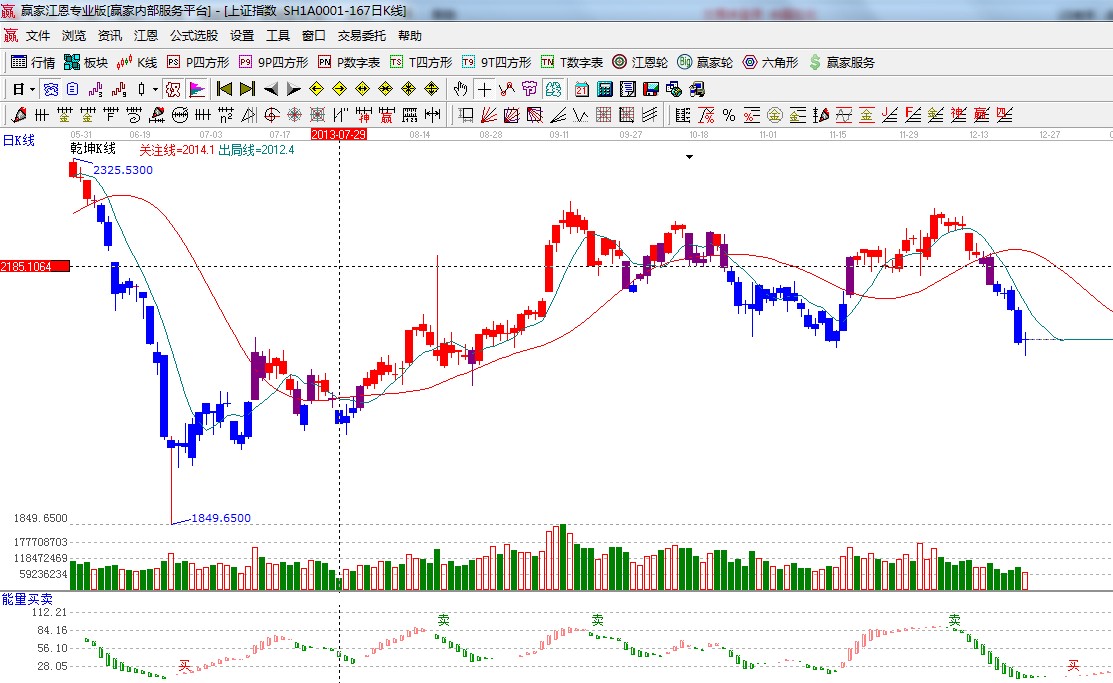Toggle the colored flag indicator button
This screenshot has width=1113, height=683.
[x=197, y=89]
